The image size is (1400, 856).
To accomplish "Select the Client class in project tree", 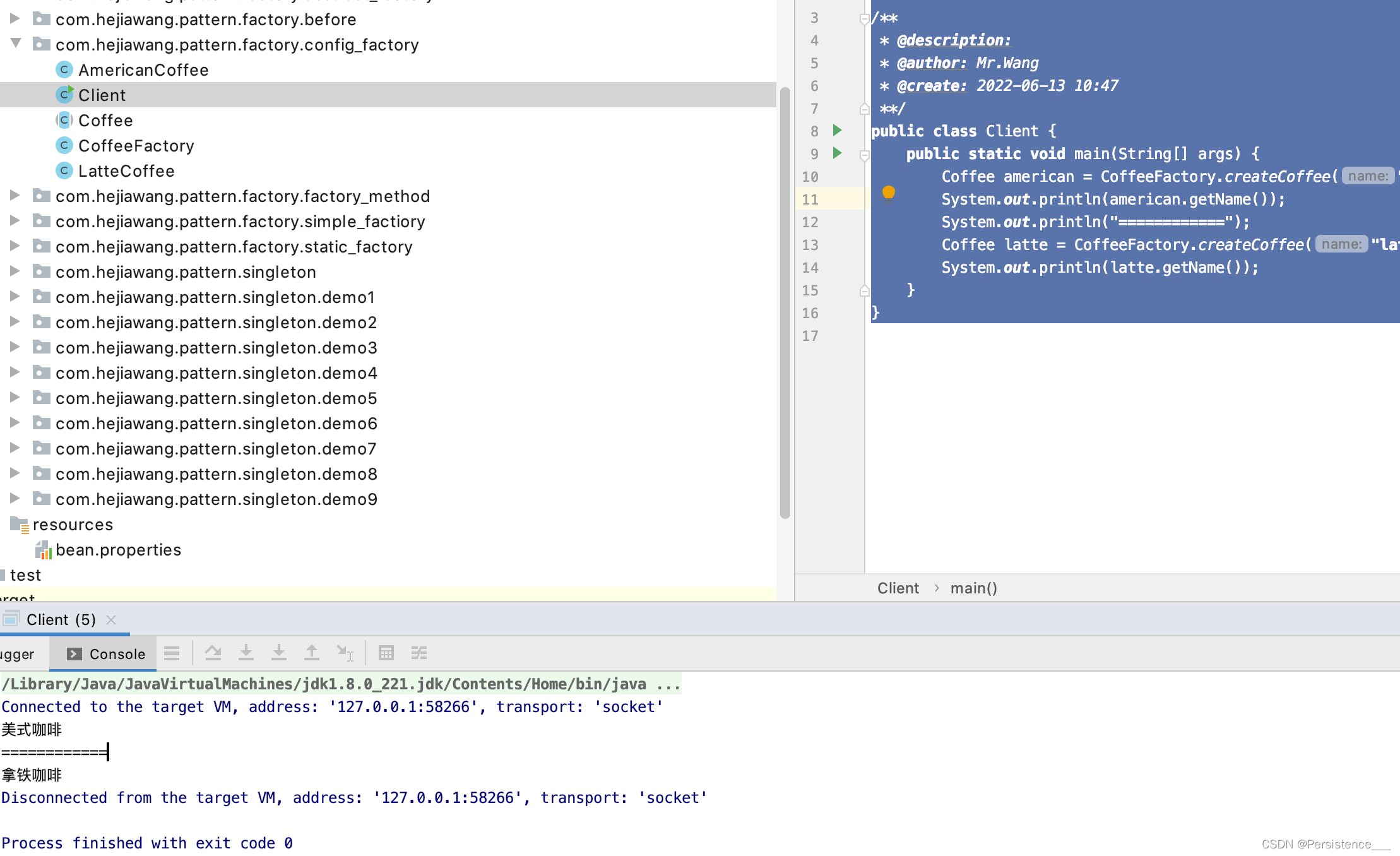I will (388, 95).
